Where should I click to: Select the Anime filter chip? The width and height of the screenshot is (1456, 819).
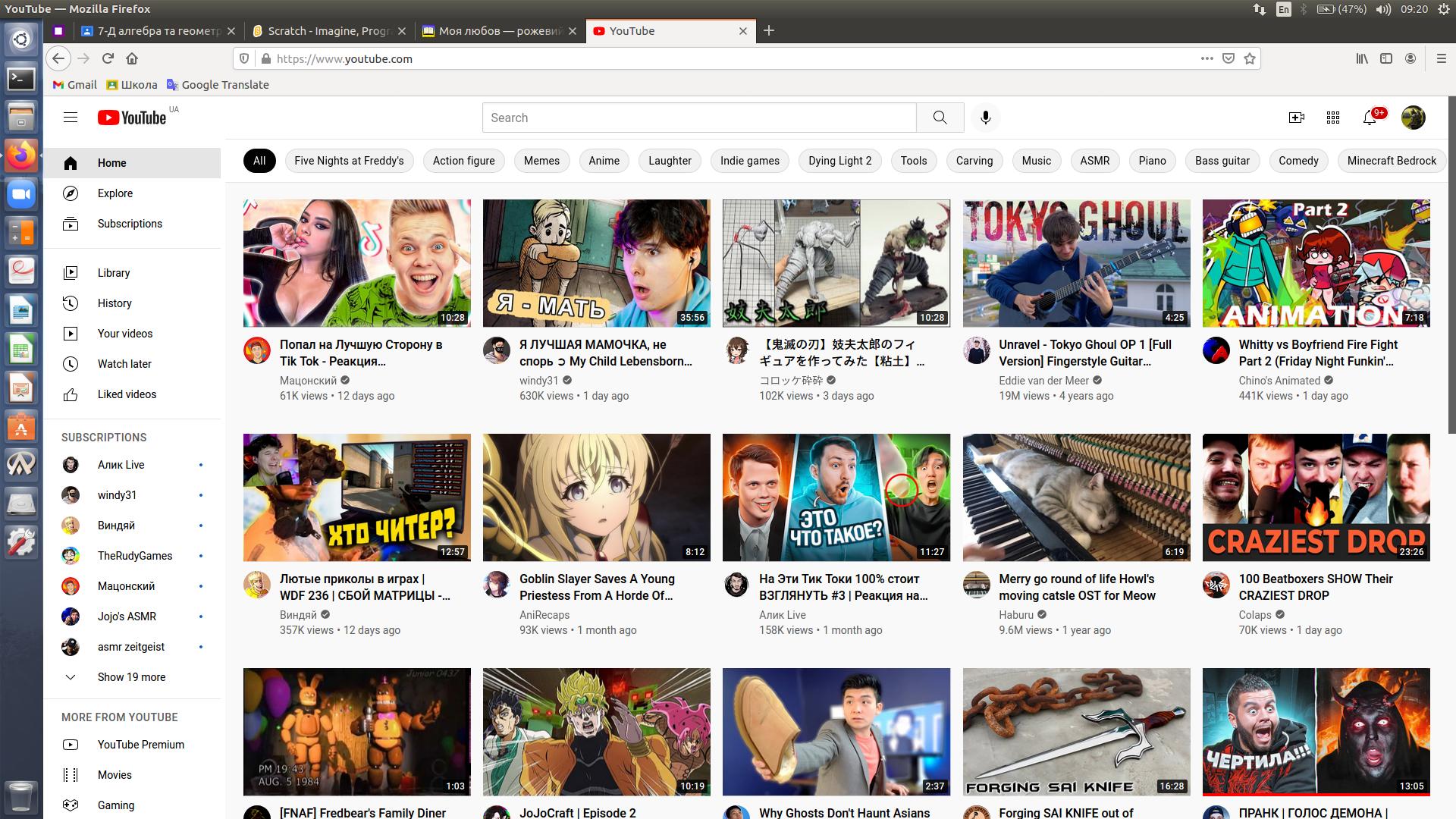[x=604, y=161]
